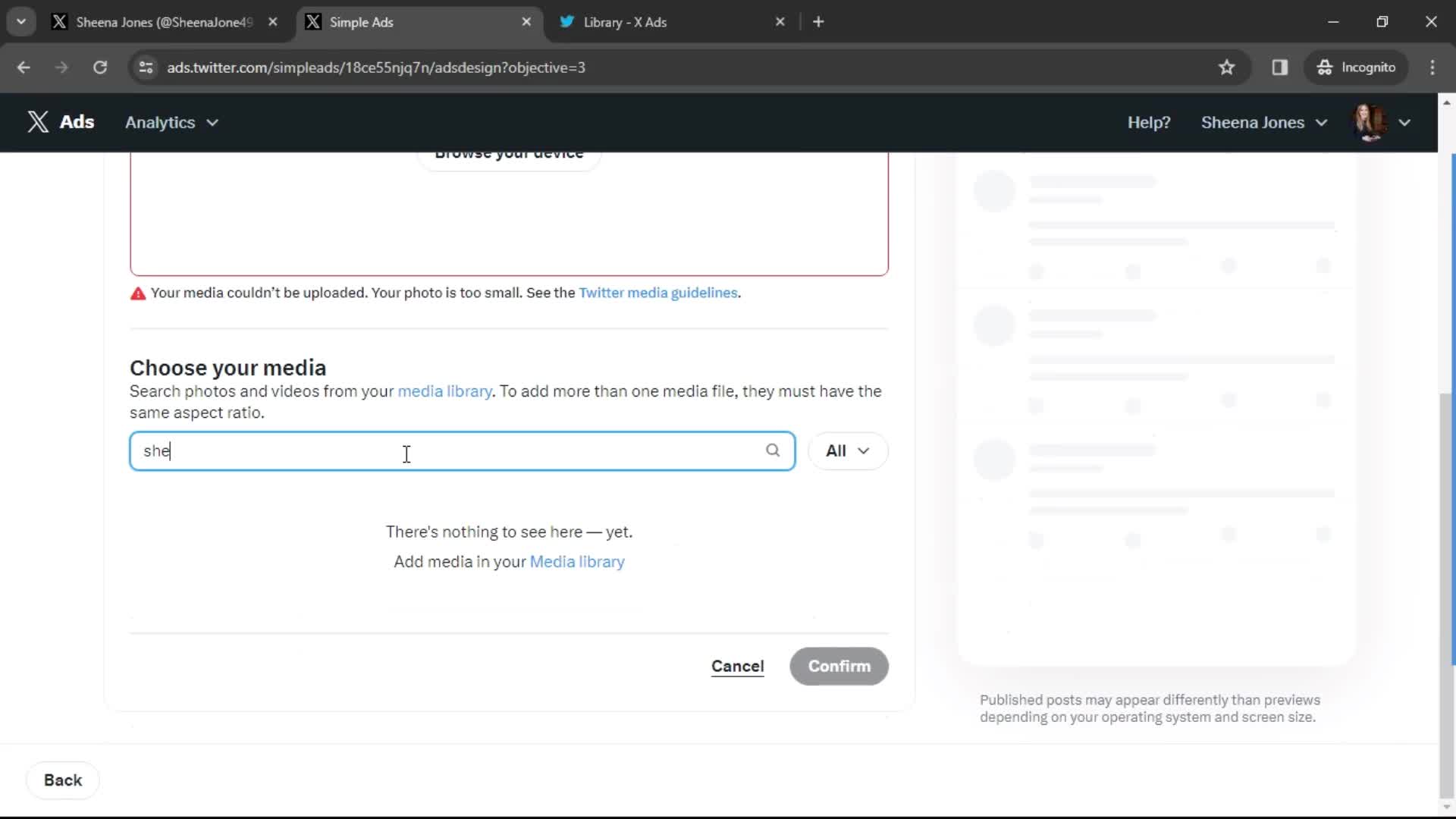This screenshot has height=819, width=1456.
Task: Click the browser back navigation icon
Action: tap(24, 67)
